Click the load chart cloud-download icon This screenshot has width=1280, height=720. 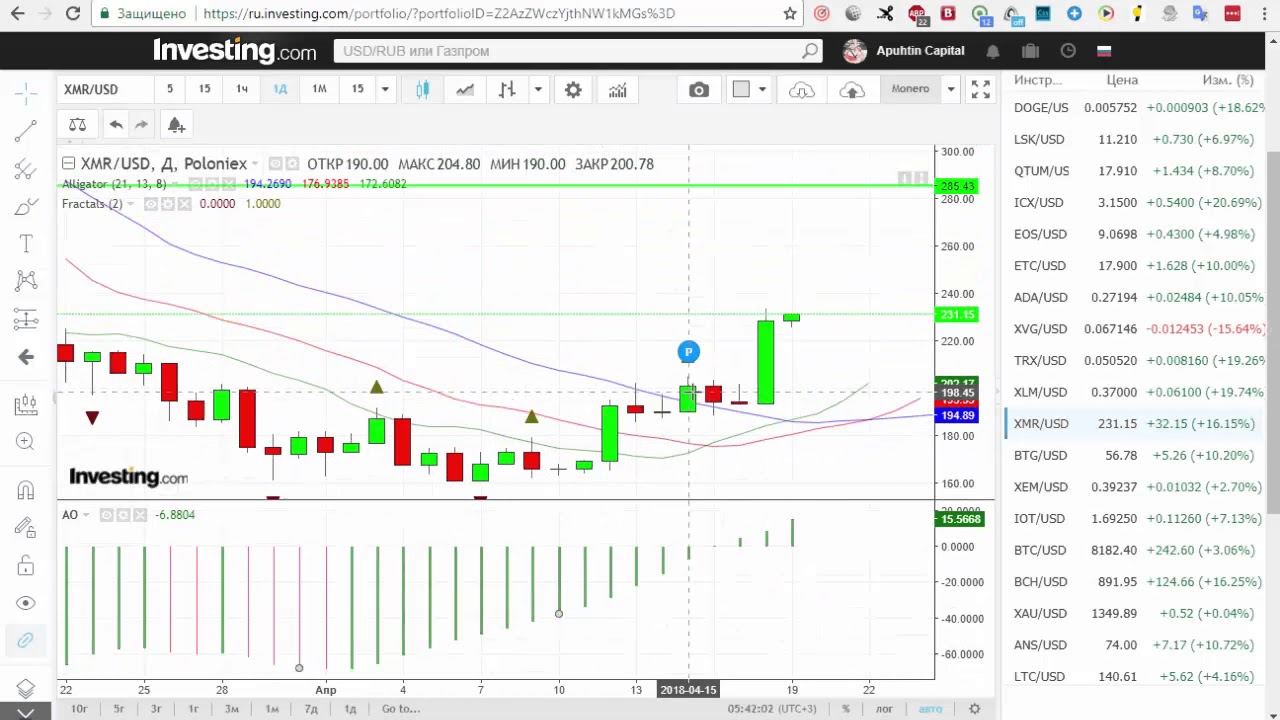(802, 90)
